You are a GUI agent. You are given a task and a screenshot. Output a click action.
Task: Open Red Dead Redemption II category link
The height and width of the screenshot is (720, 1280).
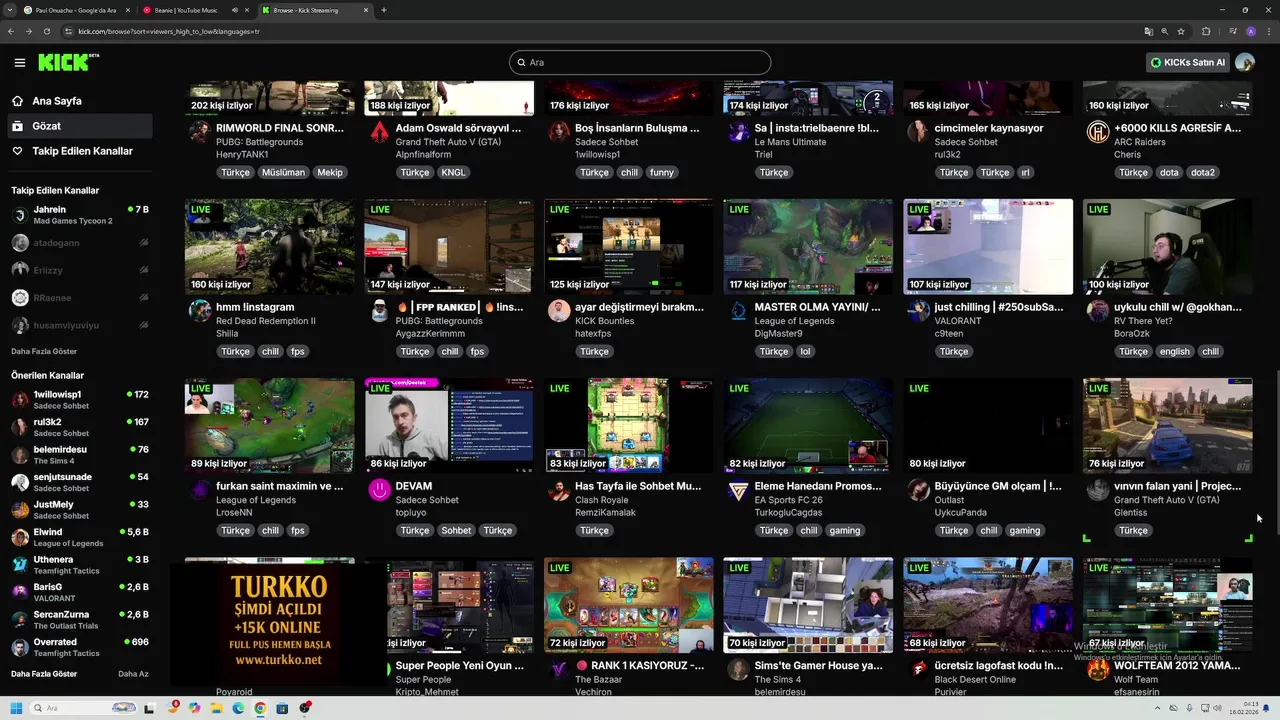point(266,321)
